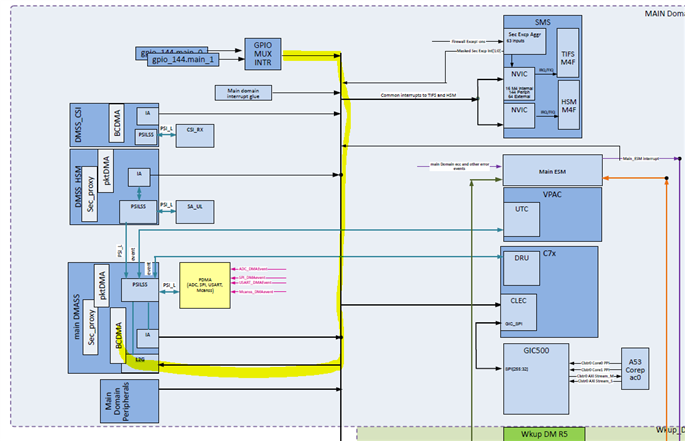Click the SPI_DMAevent label
The width and height of the screenshot is (685, 441).
252,278
